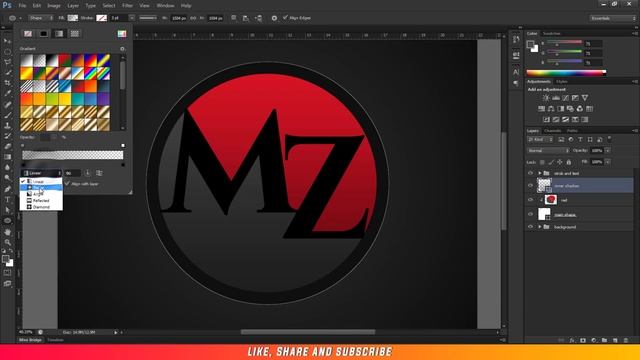Toggle the Align with layer checkbox
Viewport: 640px width, 360px height.
tap(67, 184)
